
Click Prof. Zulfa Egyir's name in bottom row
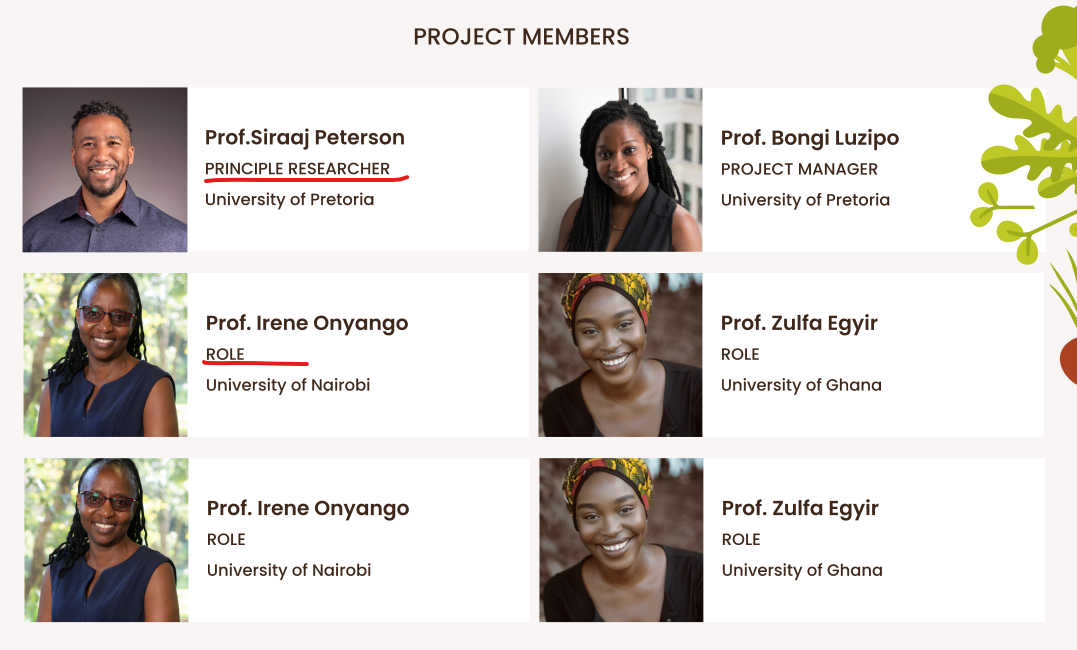800,508
